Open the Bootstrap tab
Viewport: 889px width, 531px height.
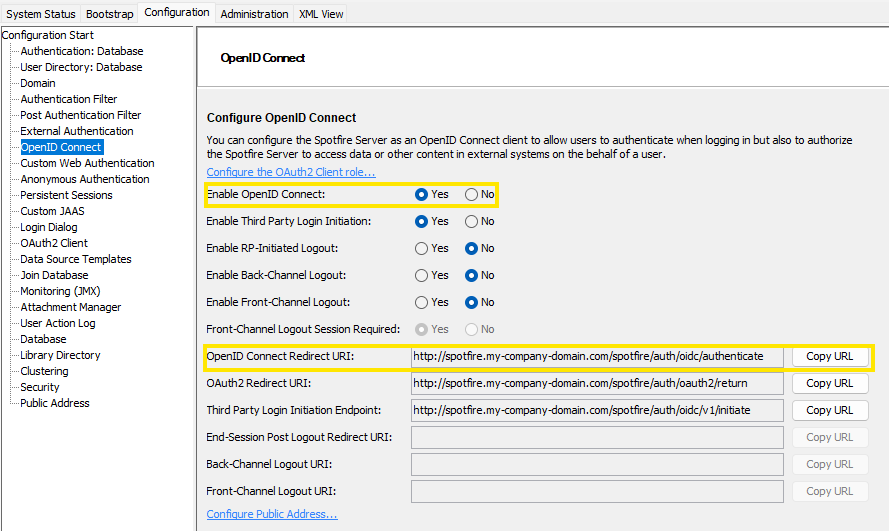(109, 14)
